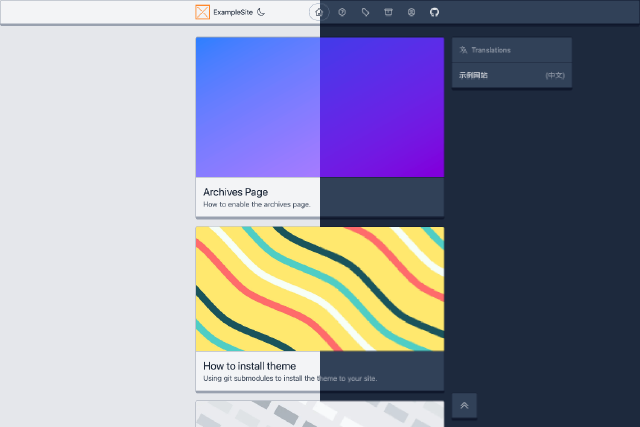Click the ExampleSite site title text
Viewport: 640px width, 427px height.
tap(233, 12)
